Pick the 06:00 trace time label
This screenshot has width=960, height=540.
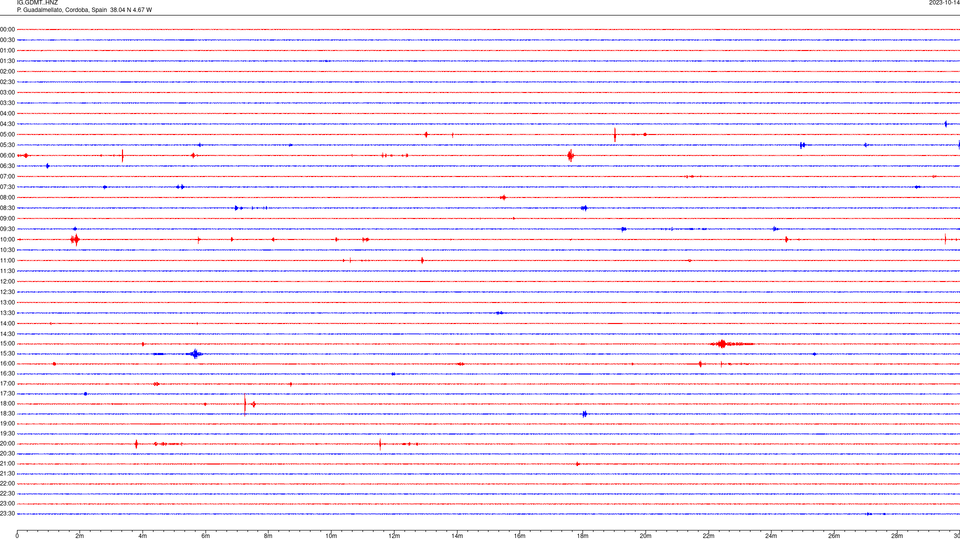(7, 156)
